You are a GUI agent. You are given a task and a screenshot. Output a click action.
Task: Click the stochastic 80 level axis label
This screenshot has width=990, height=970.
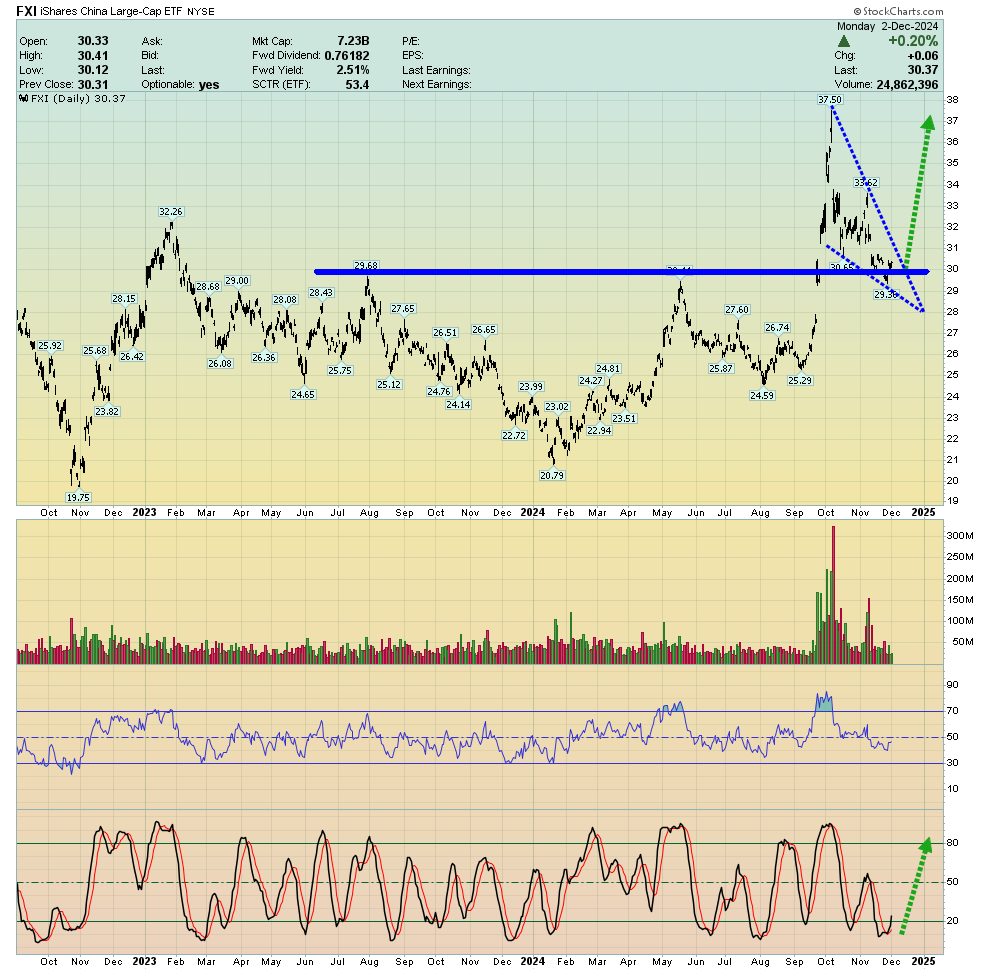pos(952,842)
